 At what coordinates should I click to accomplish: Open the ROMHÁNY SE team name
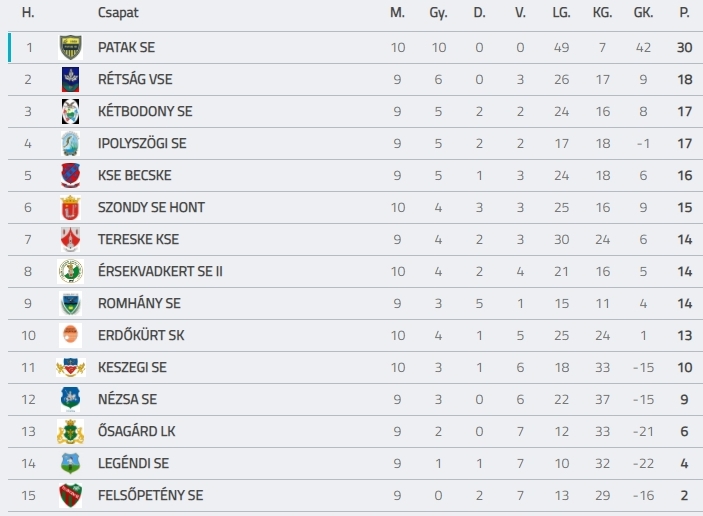(x=139, y=304)
